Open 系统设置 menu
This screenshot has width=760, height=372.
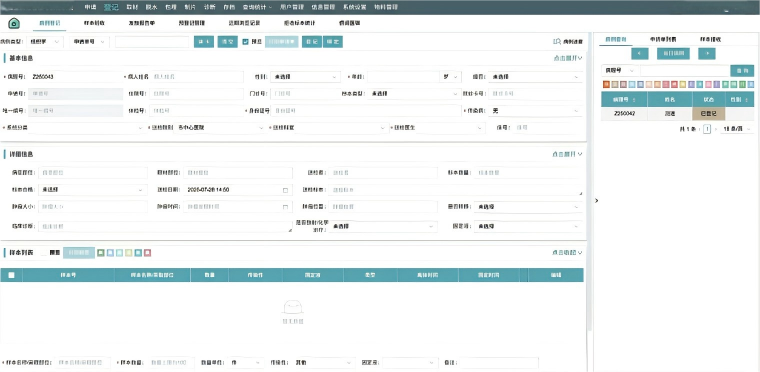pyautogui.click(x=355, y=7)
